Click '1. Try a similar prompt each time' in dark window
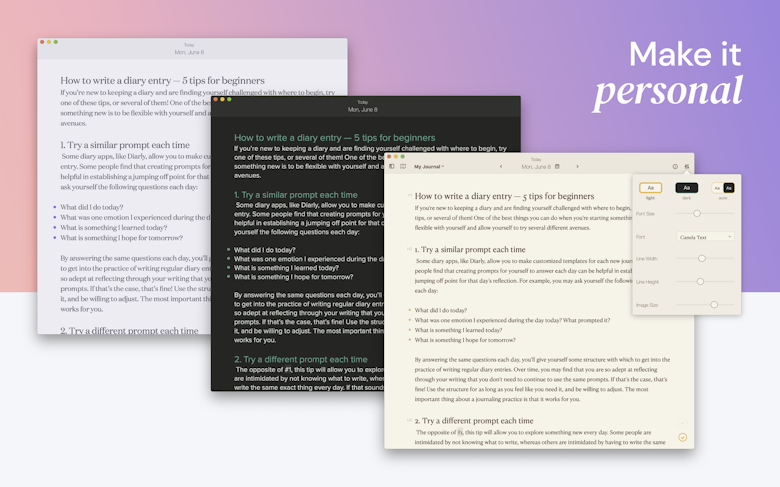The width and height of the screenshot is (780, 487). 295,195
